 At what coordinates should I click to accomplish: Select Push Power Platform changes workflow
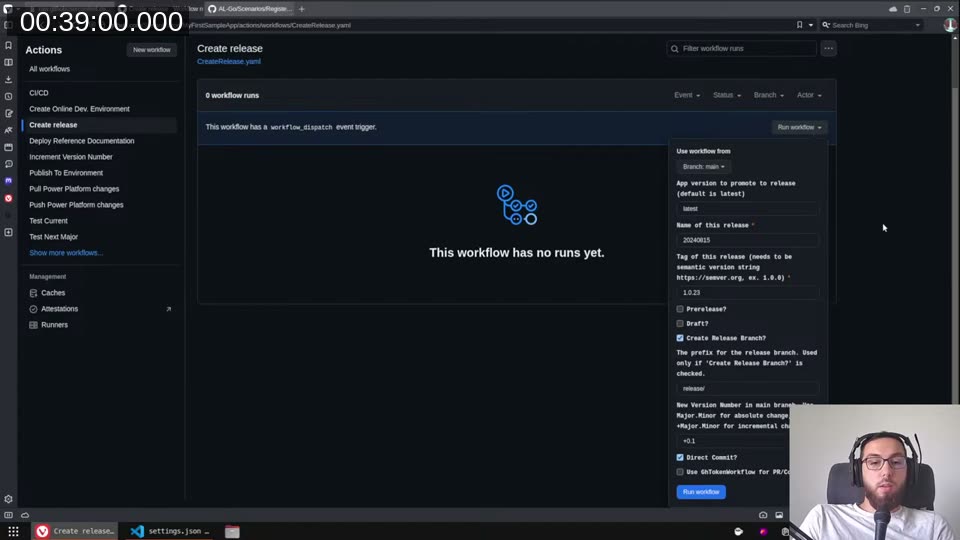pos(77,205)
